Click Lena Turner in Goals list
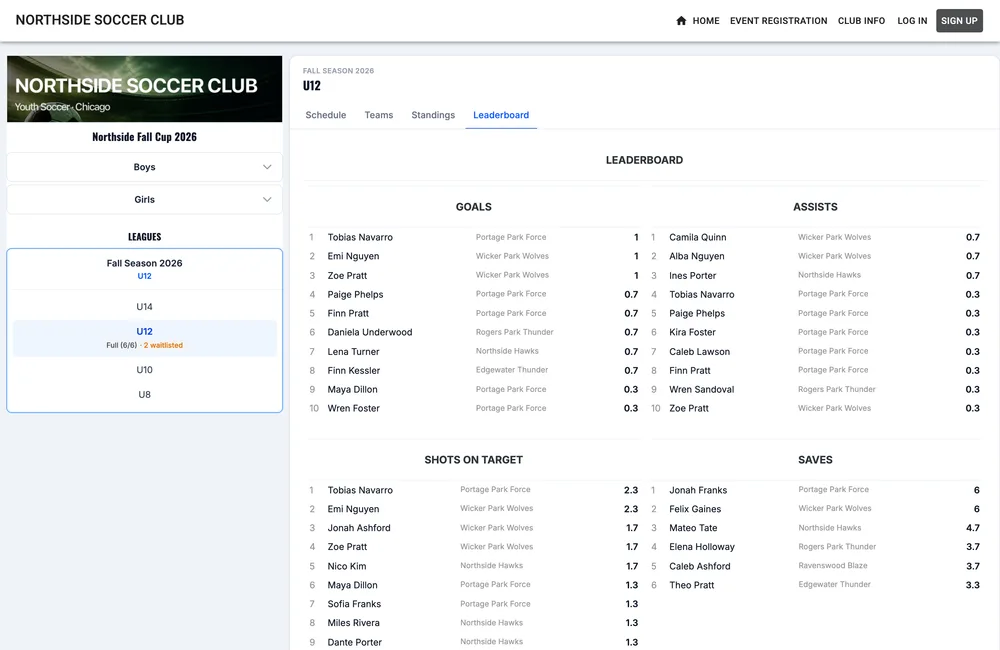1000x650 pixels. pos(353,351)
